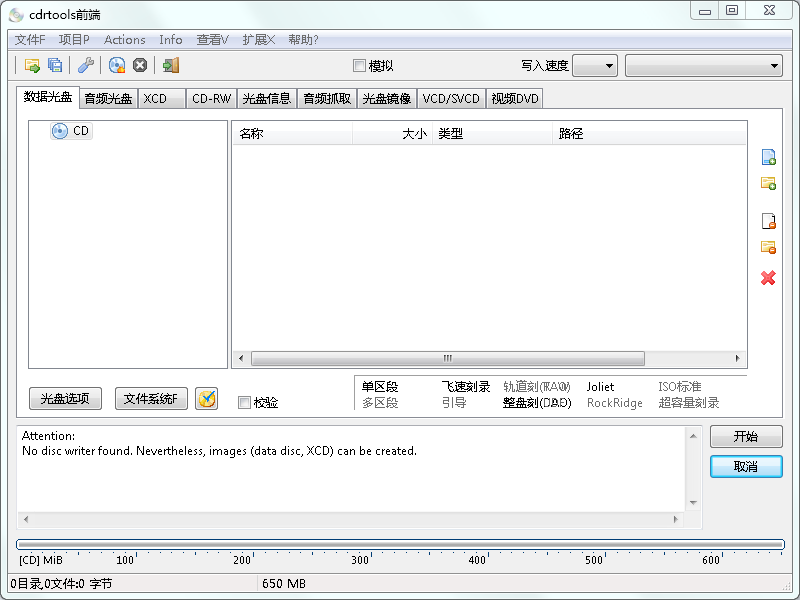Open the wrench settings icon in toolbar
The width and height of the screenshot is (800, 600).
[86, 65]
